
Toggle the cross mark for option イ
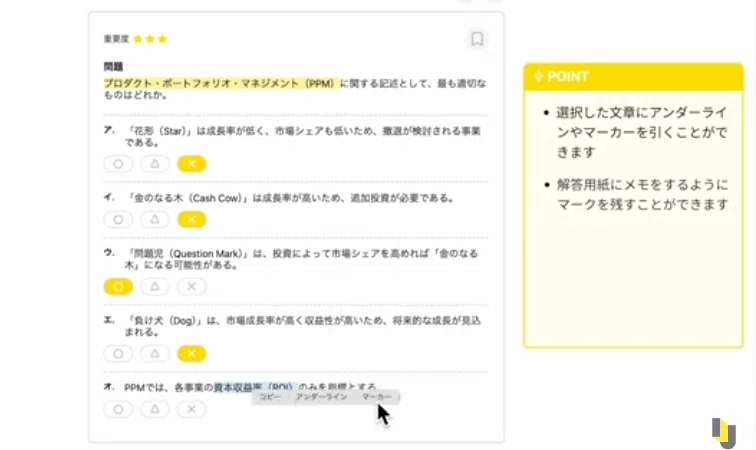point(191,219)
